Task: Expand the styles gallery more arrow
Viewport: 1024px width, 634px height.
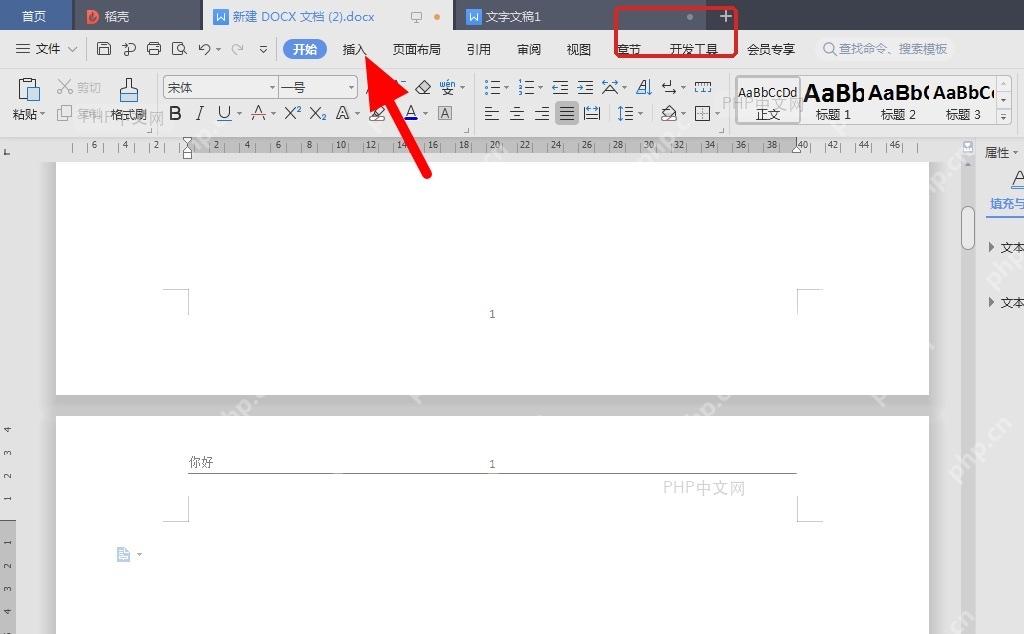Action: (1004, 117)
